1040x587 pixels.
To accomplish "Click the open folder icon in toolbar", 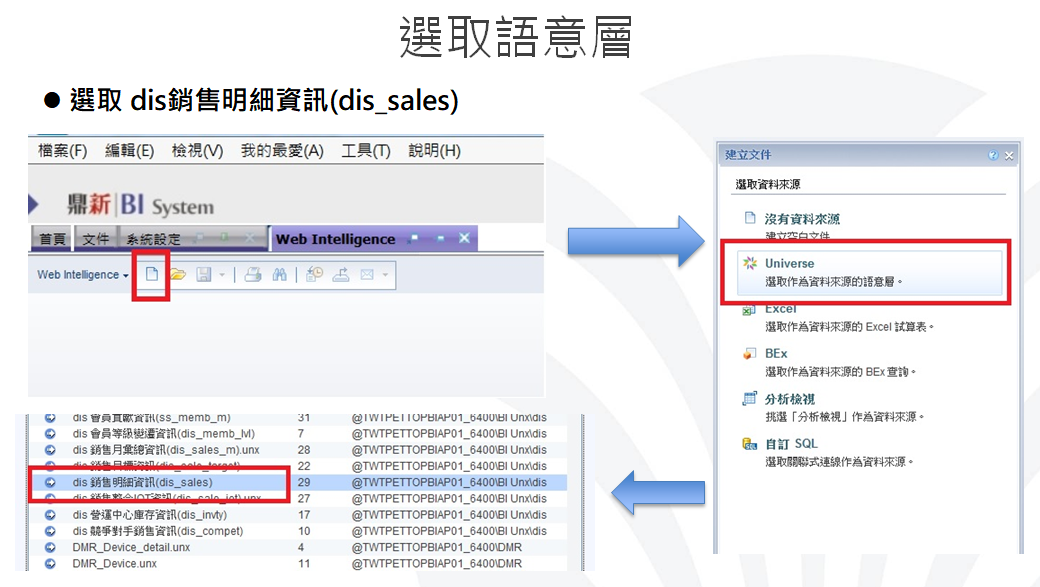I will point(177,274).
